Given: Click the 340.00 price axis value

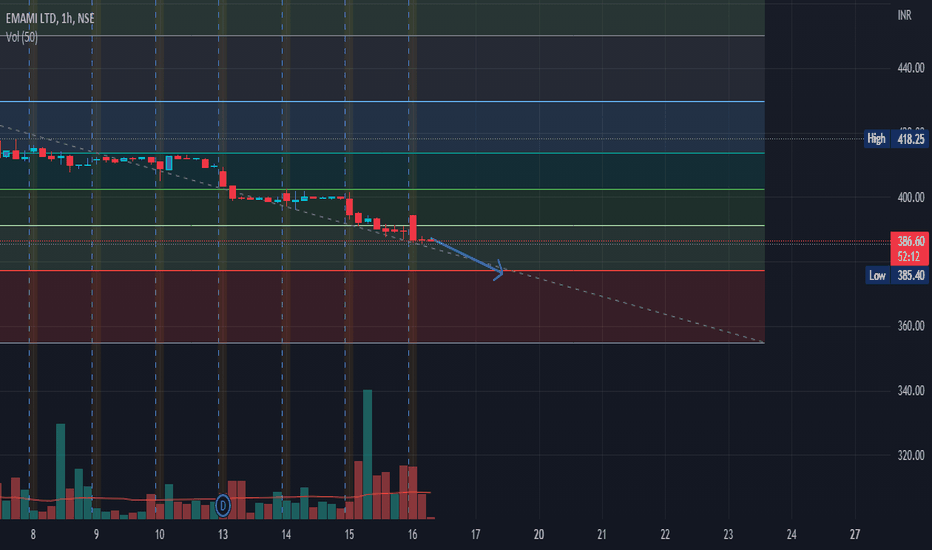Looking at the screenshot, I should coord(911,391).
